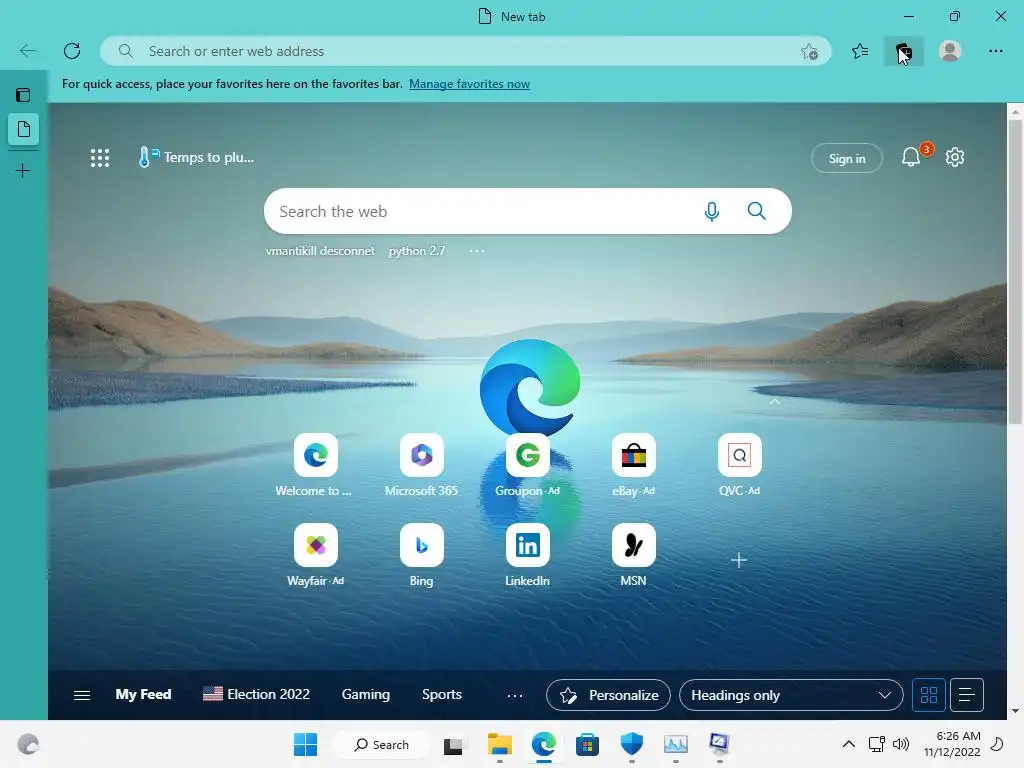The width and height of the screenshot is (1024, 768).
Task: Show more feed categories ellipsis
Action: pyautogui.click(x=515, y=696)
